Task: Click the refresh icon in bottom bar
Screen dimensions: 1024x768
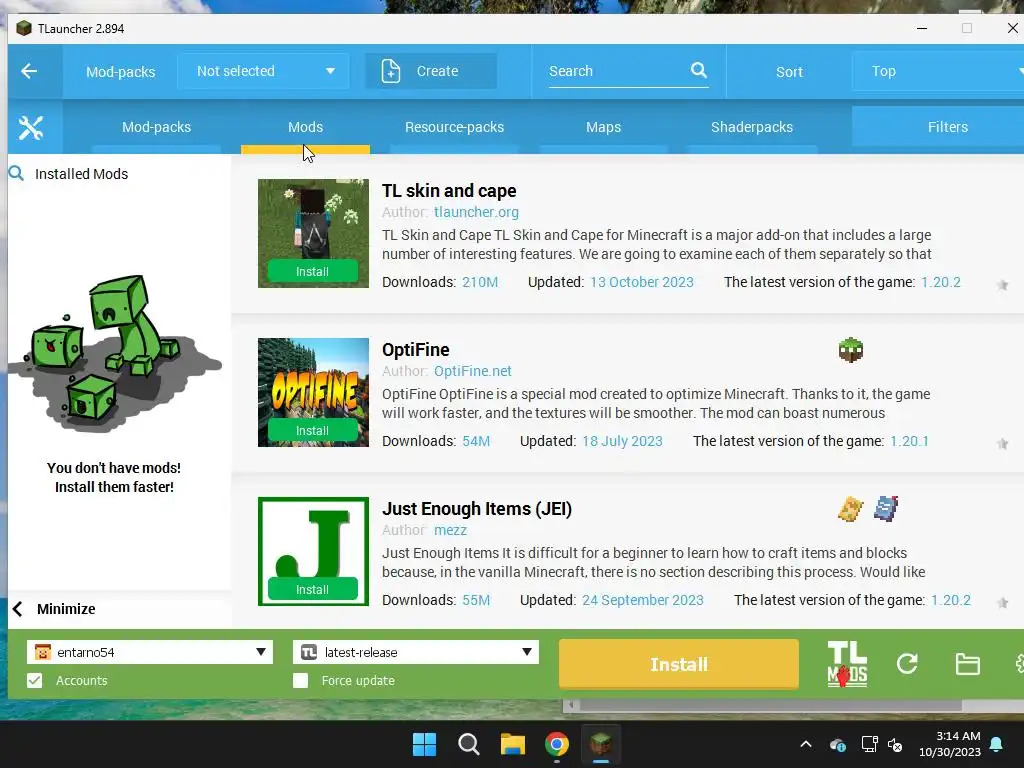Action: pyautogui.click(x=907, y=664)
